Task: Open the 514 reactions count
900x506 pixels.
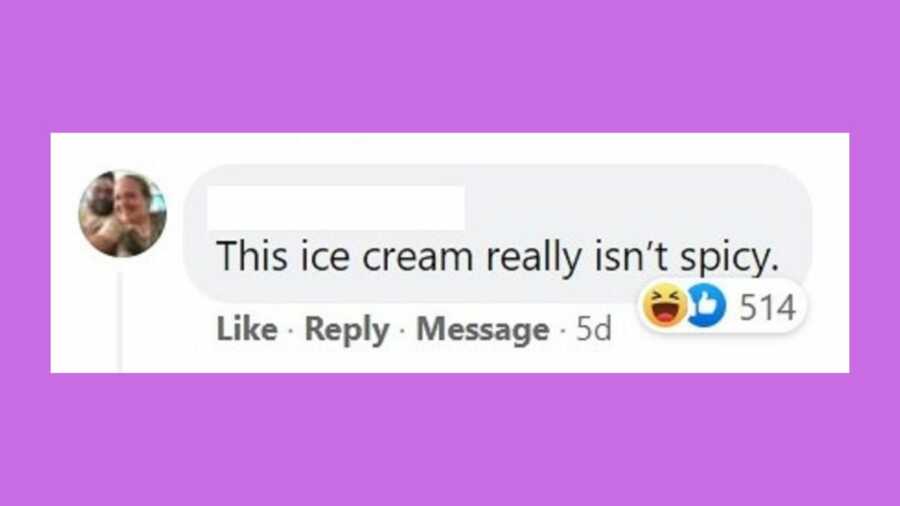Action: point(767,307)
